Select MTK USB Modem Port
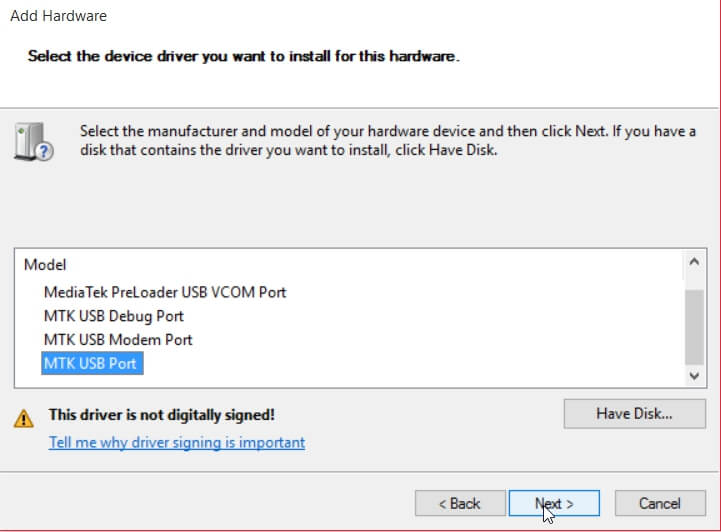 coord(118,340)
